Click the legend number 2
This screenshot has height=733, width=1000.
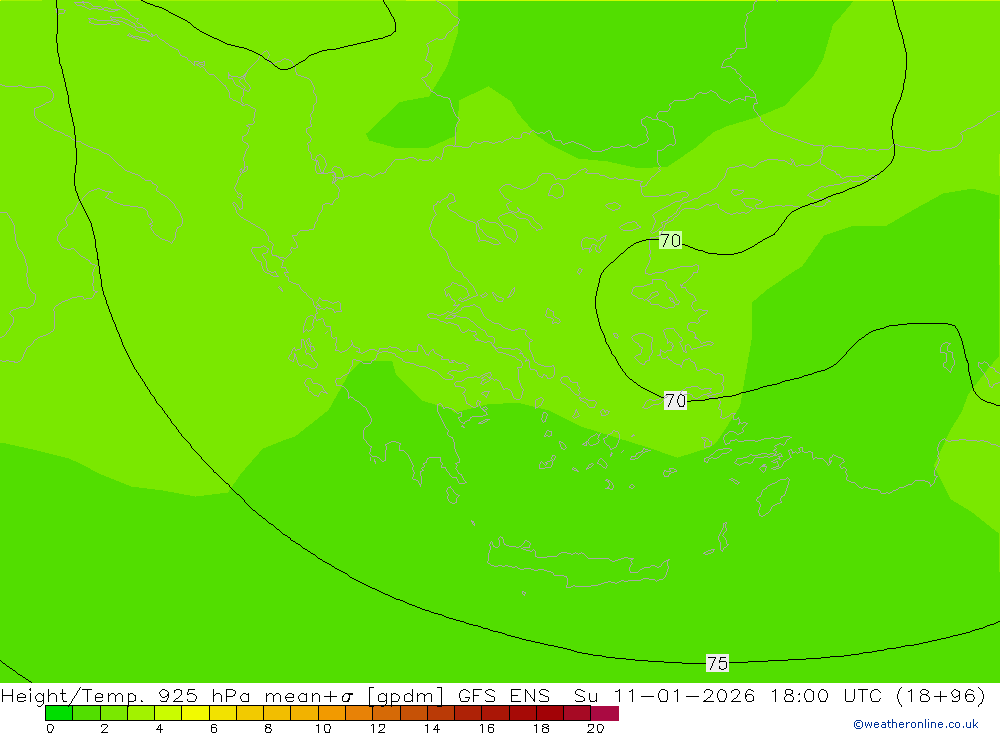[105, 728]
